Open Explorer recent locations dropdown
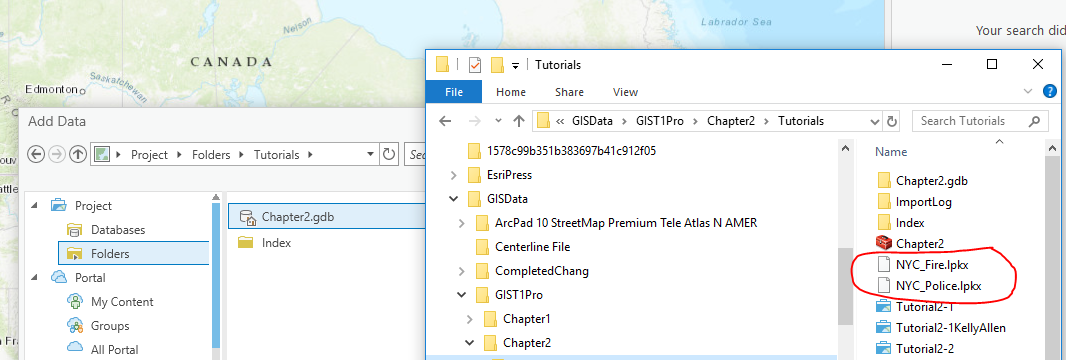Viewport: 1066px width, 360px height. point(498,121)
